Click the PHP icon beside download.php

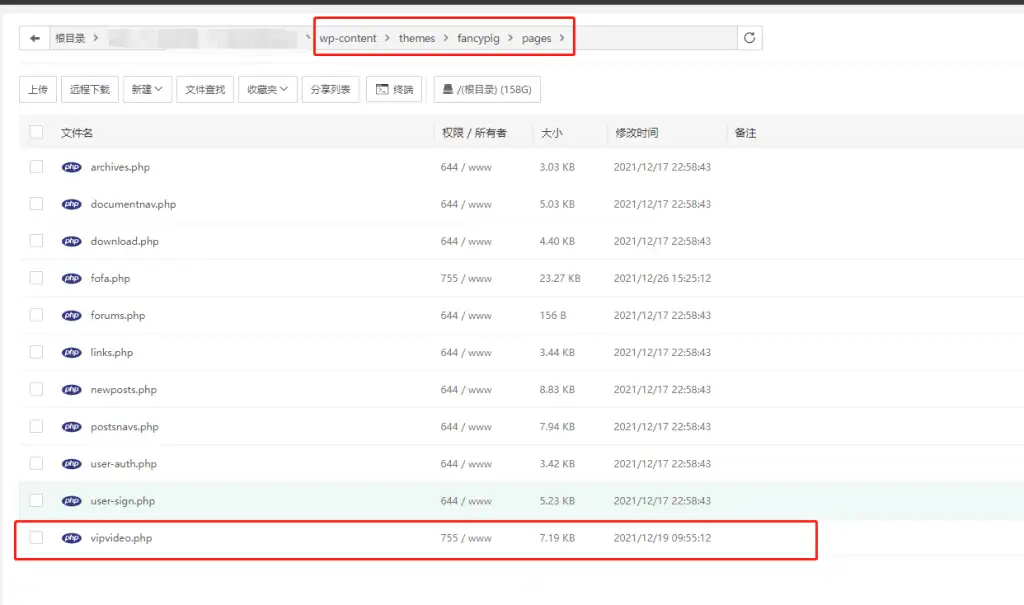(71, 241)
